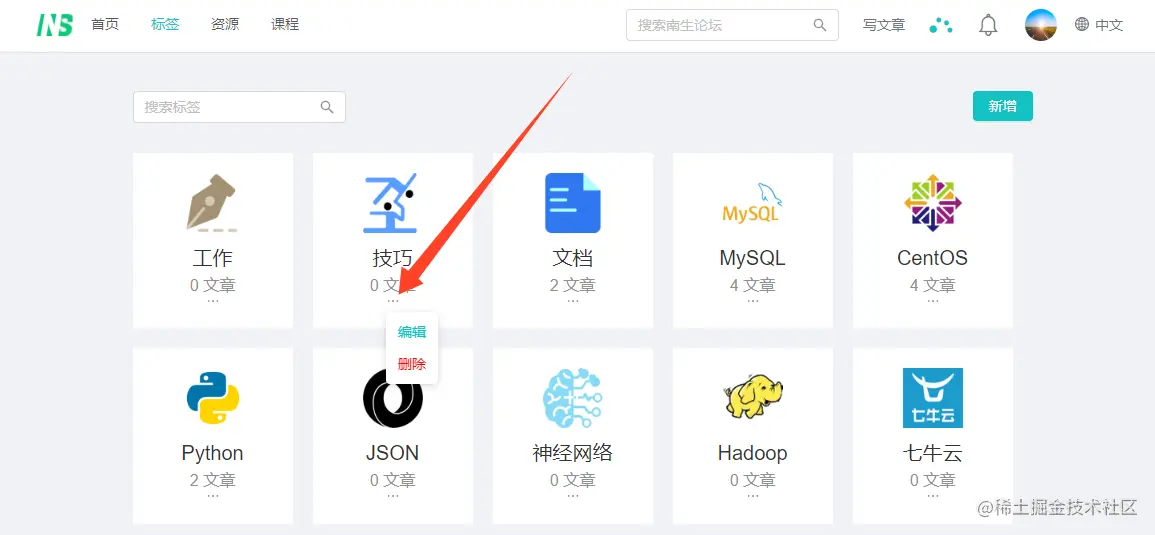Click the CentOS tag name

(x=933, y=259)
